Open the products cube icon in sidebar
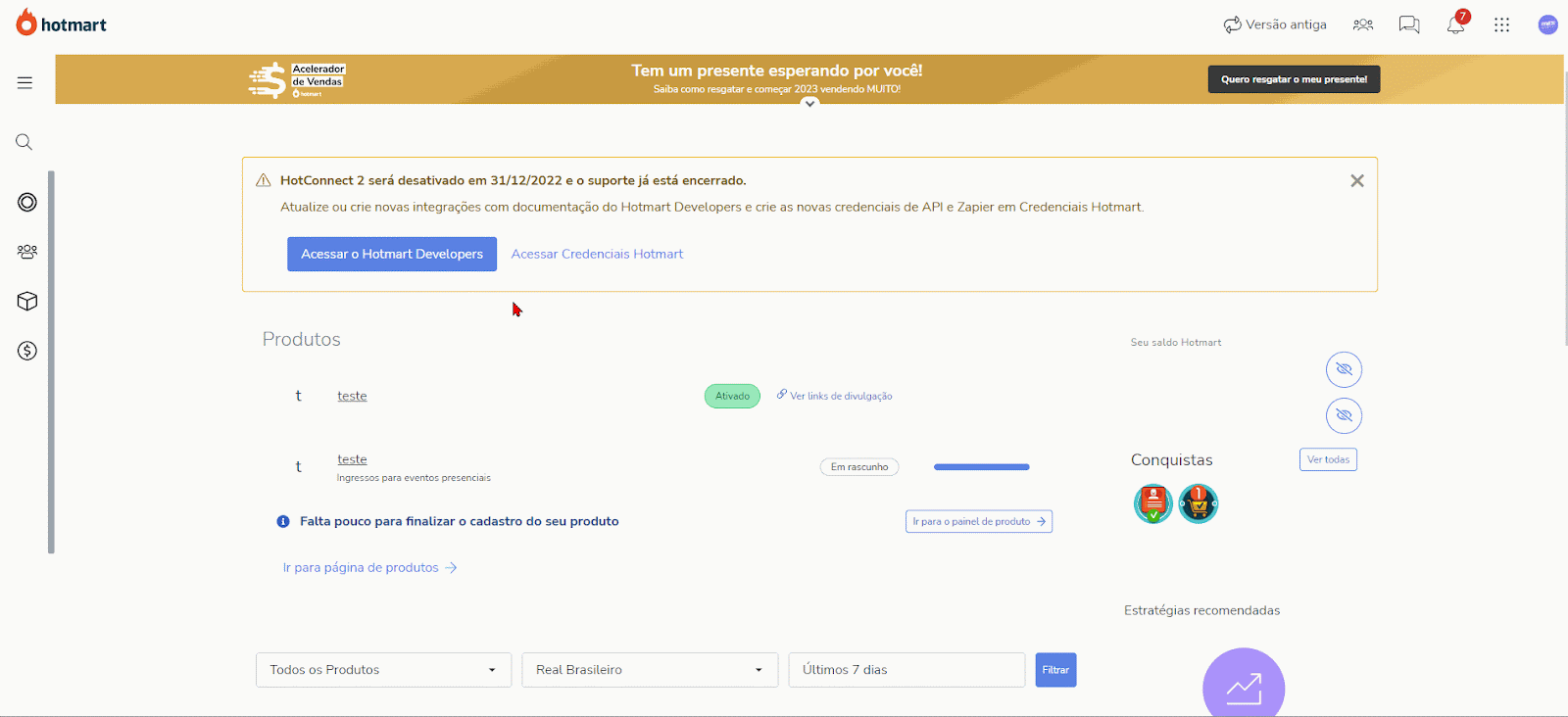The height and width of the screenshot is (717, 1568). click(27, 301)
